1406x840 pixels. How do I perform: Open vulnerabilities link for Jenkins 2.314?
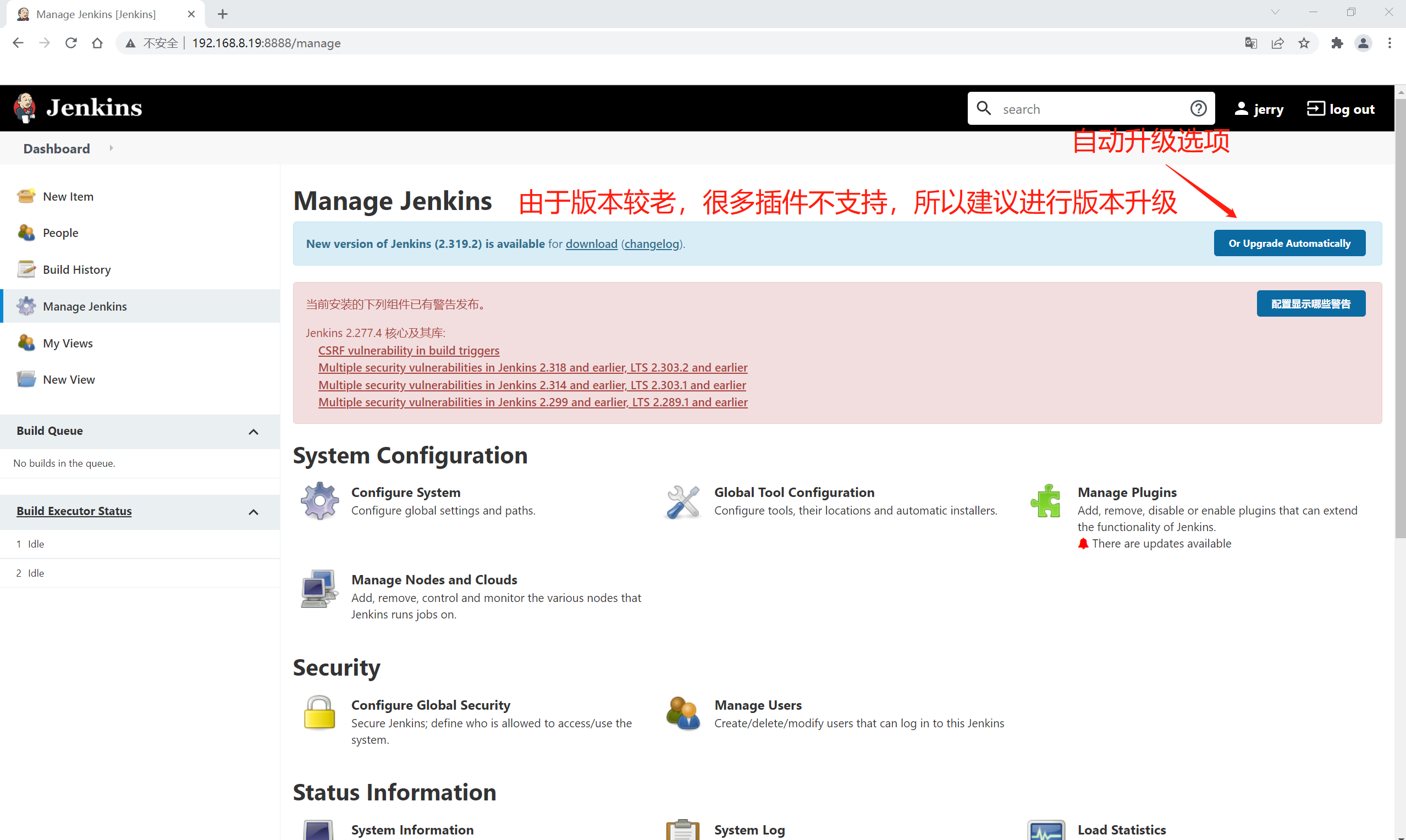tap(532, 385)
